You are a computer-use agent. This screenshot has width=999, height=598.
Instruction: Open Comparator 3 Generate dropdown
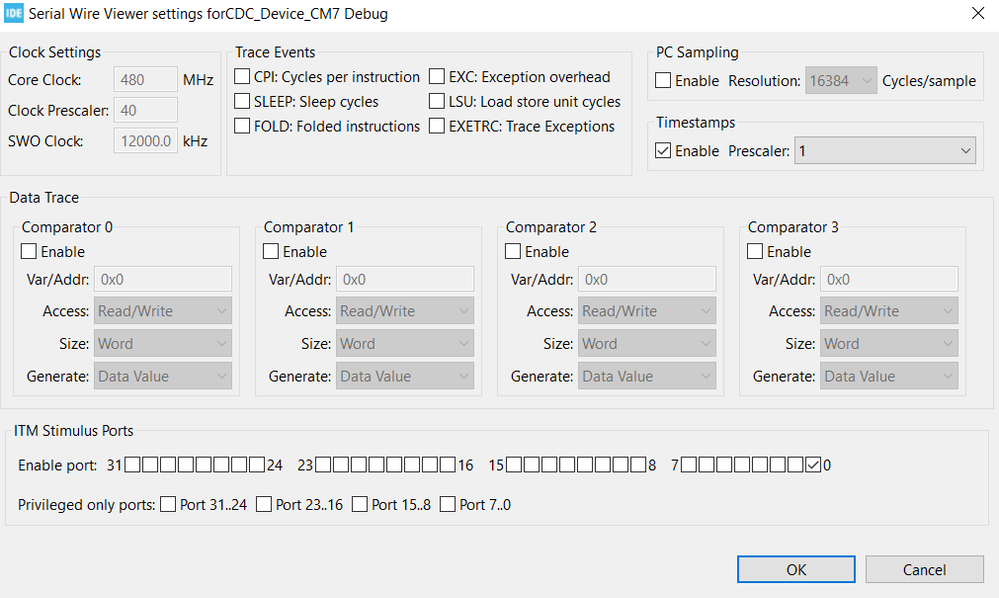tap(889, 376)
